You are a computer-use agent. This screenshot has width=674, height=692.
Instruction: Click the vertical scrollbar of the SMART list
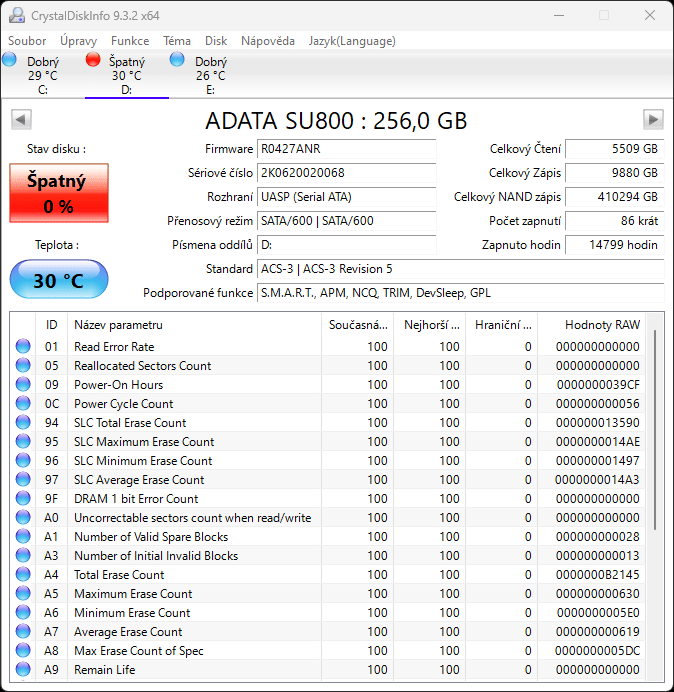[x=655, y=430]
